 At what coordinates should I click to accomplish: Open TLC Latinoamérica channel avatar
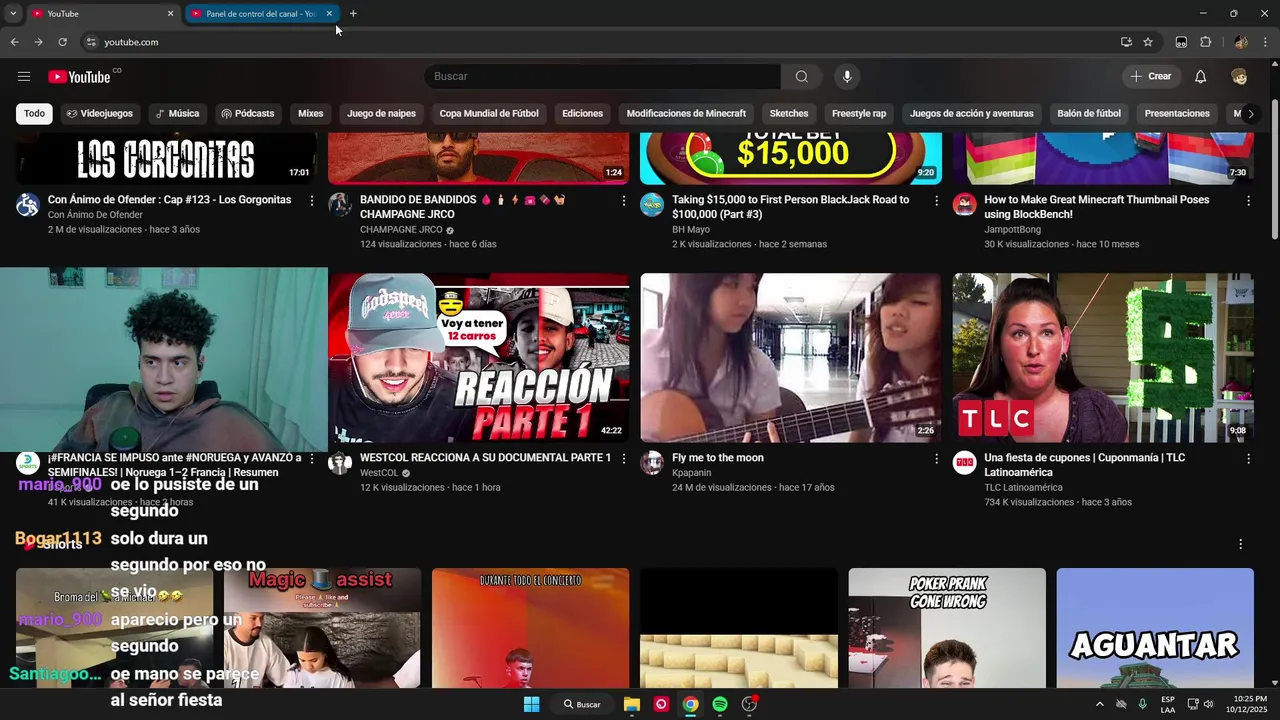[x=964, y=463]
